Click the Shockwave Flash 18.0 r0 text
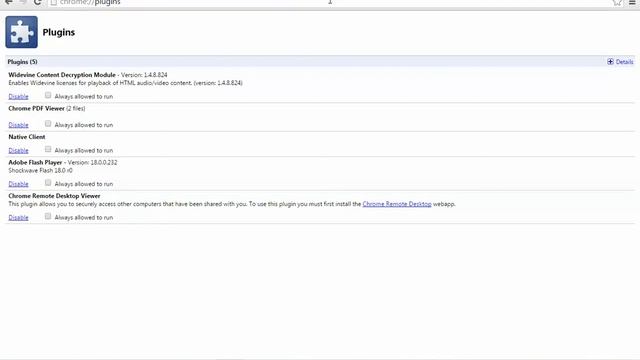This screenshot has width=640, height=360. 40,171
